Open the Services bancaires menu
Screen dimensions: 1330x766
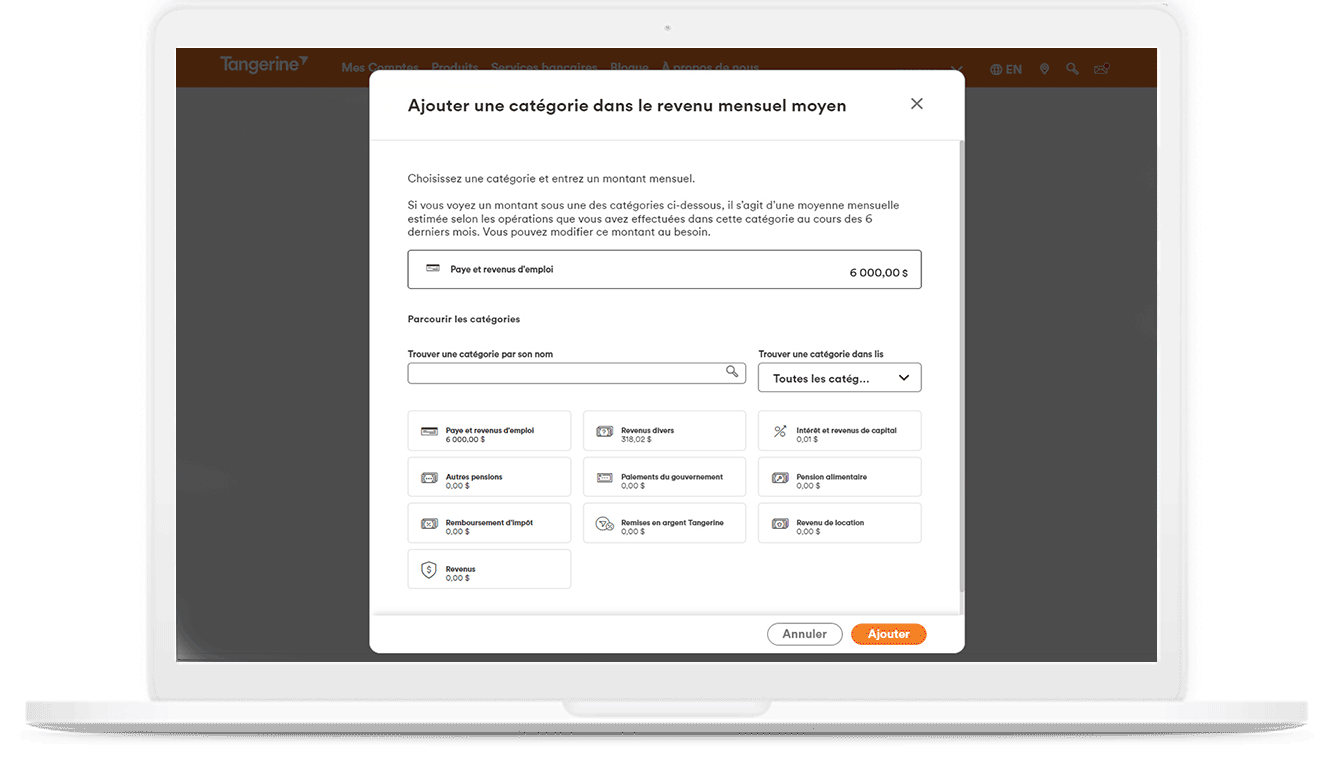point(544,68)
